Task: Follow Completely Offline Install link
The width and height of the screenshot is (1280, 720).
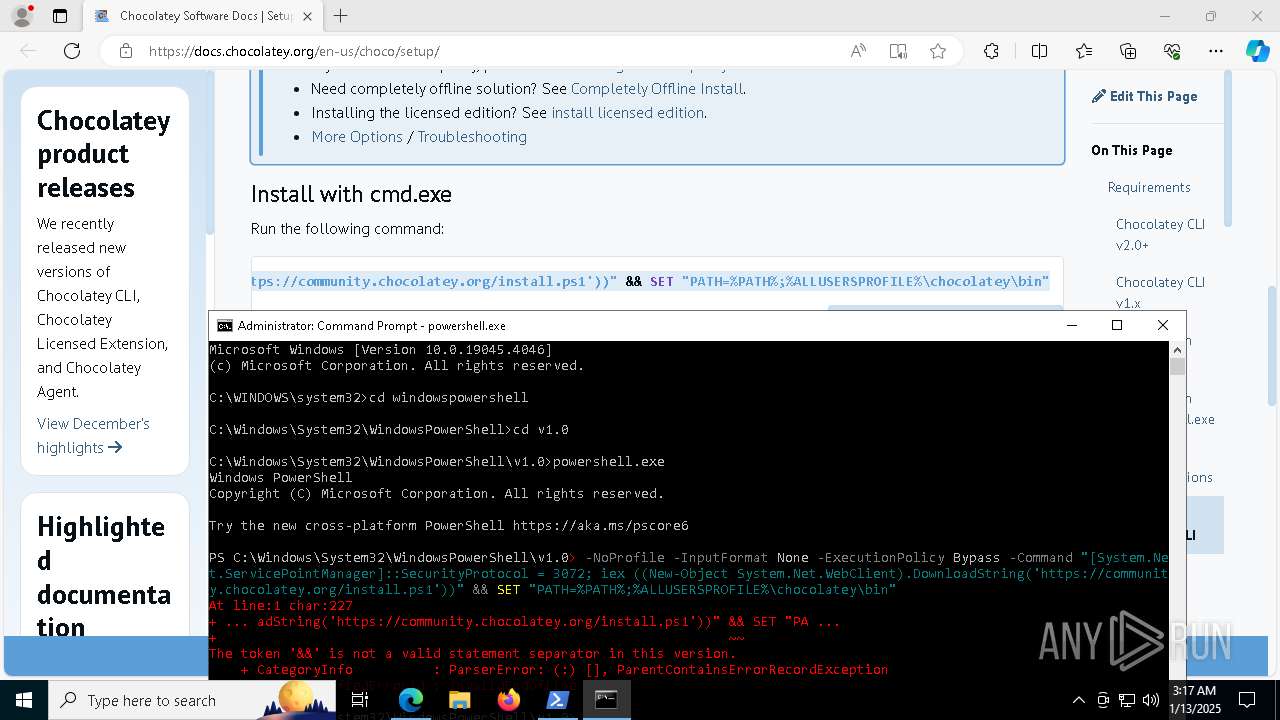Action: tap(657, 88)
